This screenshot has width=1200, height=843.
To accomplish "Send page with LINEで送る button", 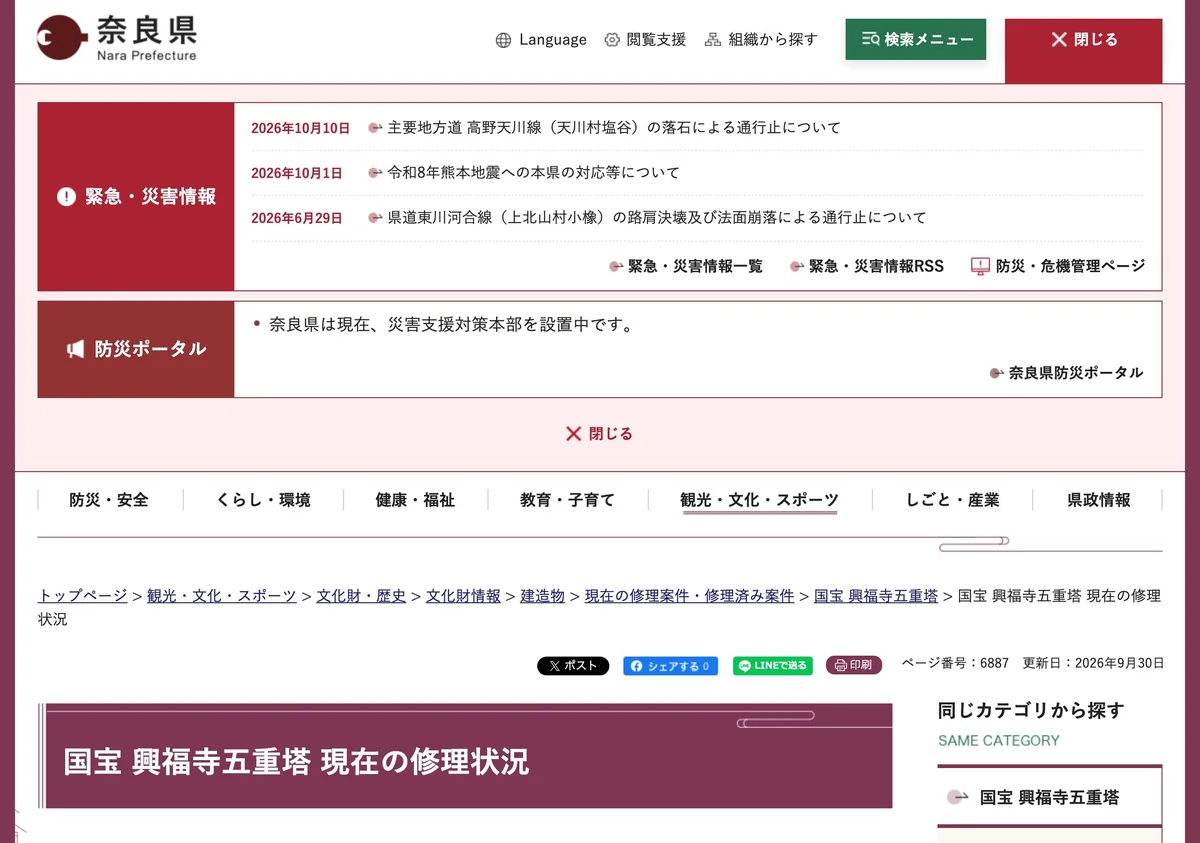I will (x=773, y=666).
